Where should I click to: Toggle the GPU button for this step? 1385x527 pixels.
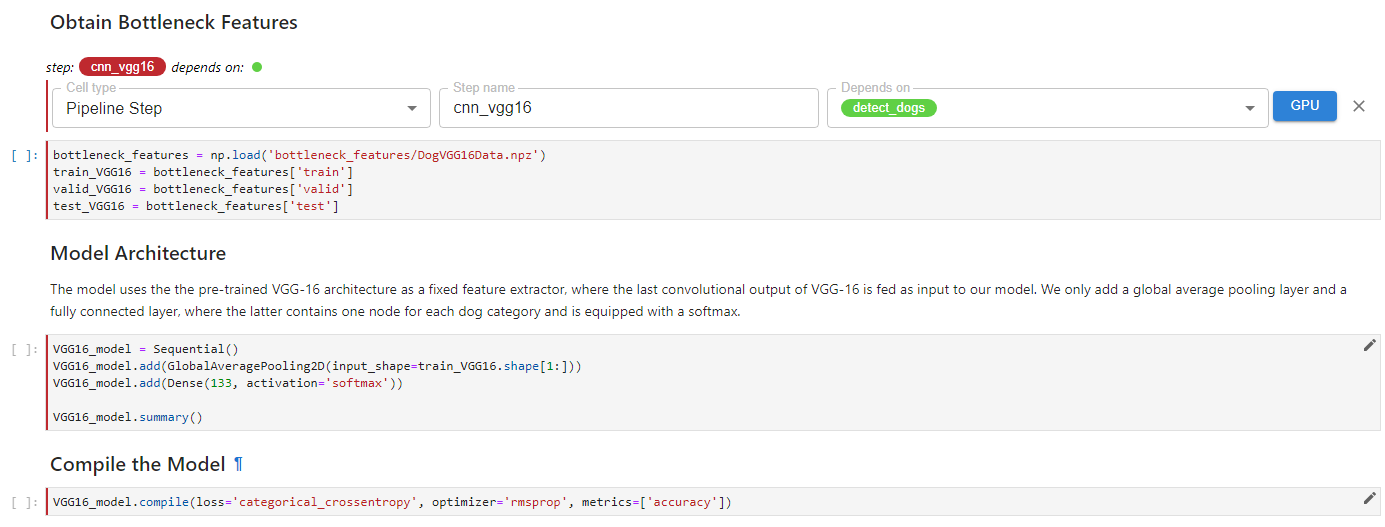click(1304, 106)
